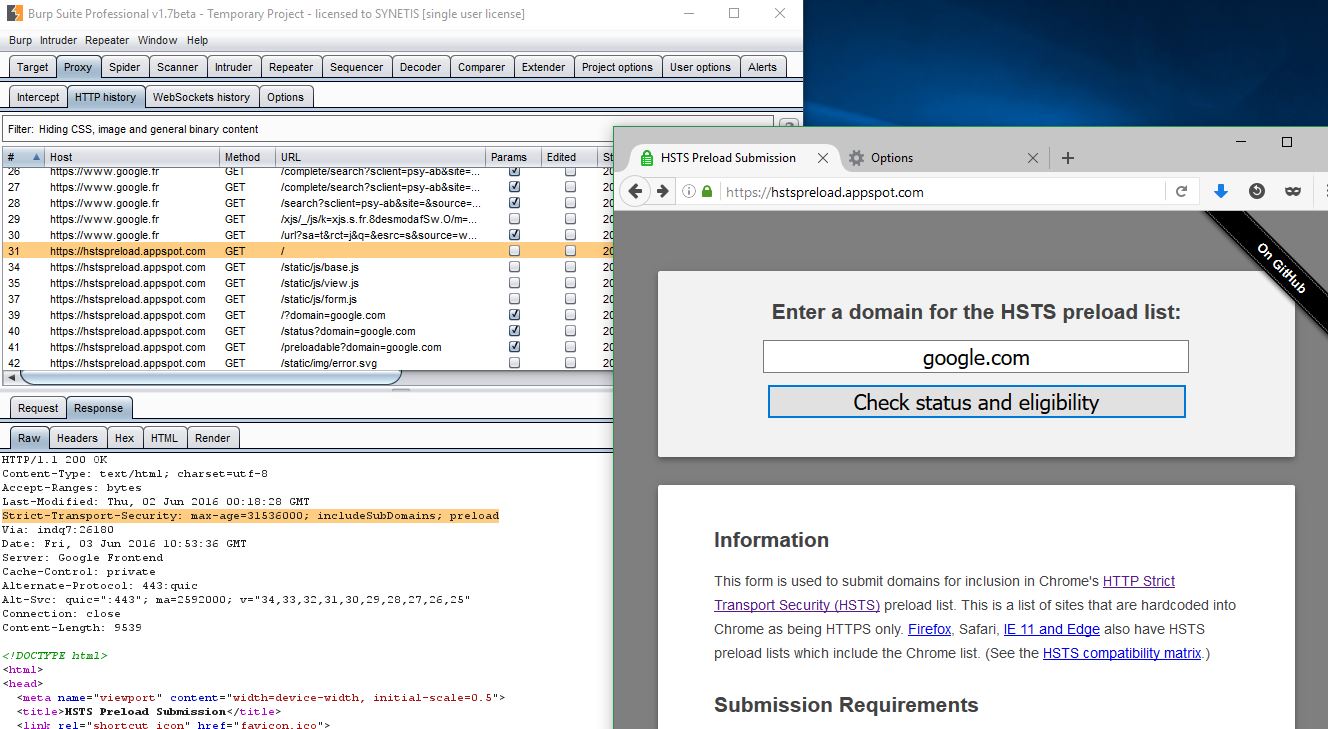Viewport: 1328px width, 729px height.
Task: Click the Burp Suite logo icon in title bar
Action: click(15, 14)
